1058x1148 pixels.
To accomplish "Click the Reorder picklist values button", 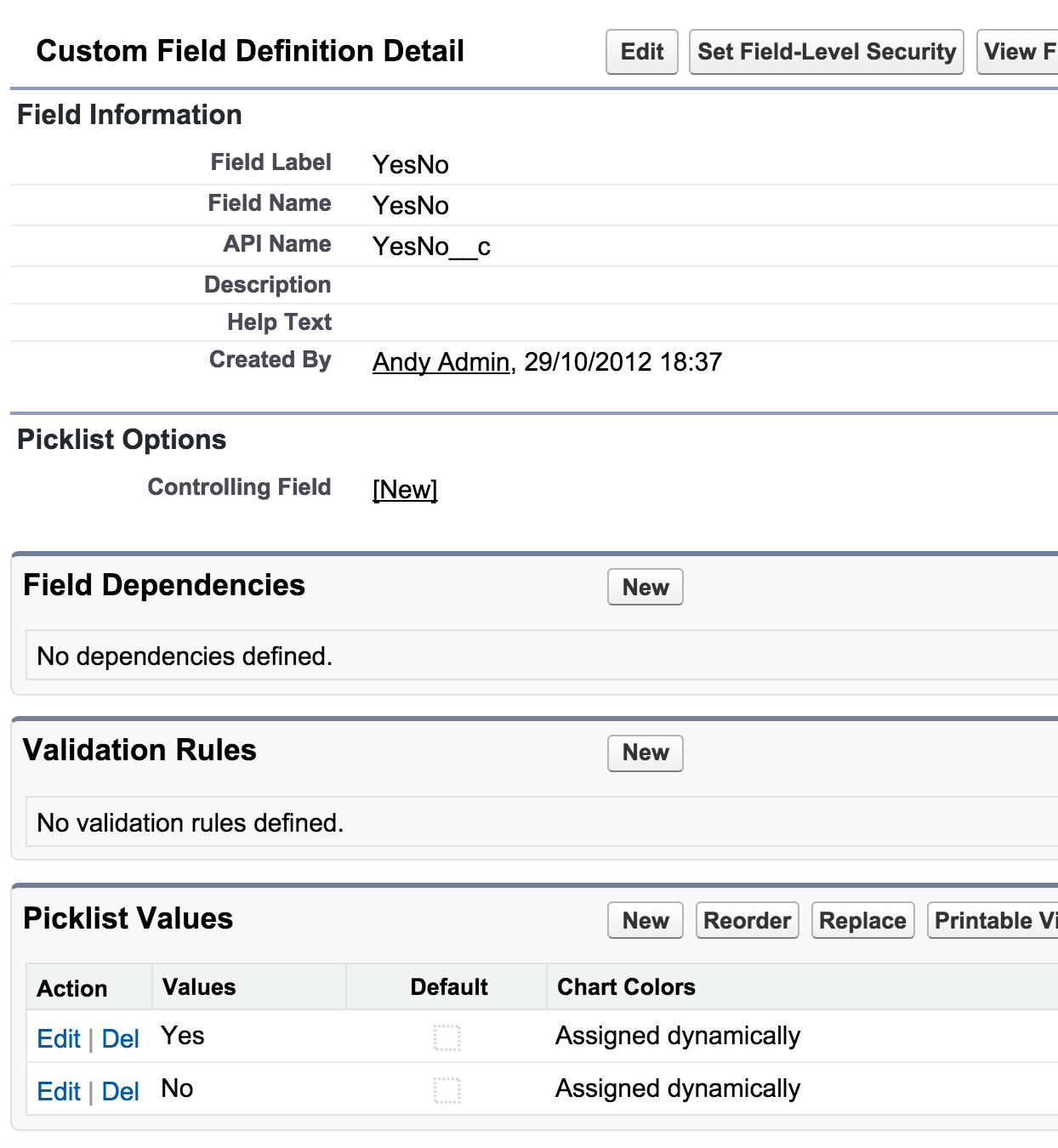I will tap(747, 921).
